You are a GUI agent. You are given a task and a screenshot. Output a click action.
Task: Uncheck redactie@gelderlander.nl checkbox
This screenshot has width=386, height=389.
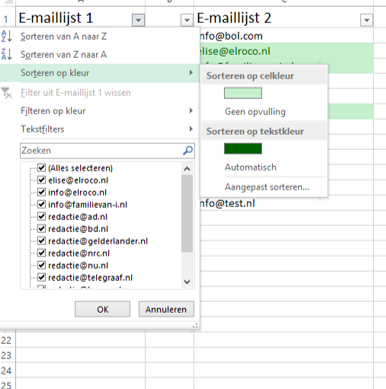click(41, 241)
